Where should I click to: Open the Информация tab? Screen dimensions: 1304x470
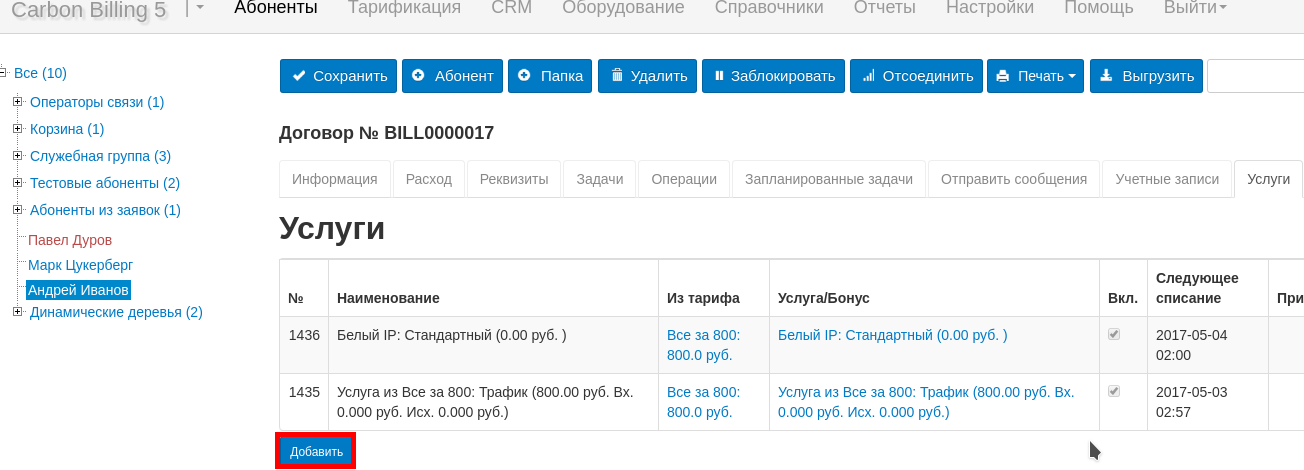pos(334,179)
